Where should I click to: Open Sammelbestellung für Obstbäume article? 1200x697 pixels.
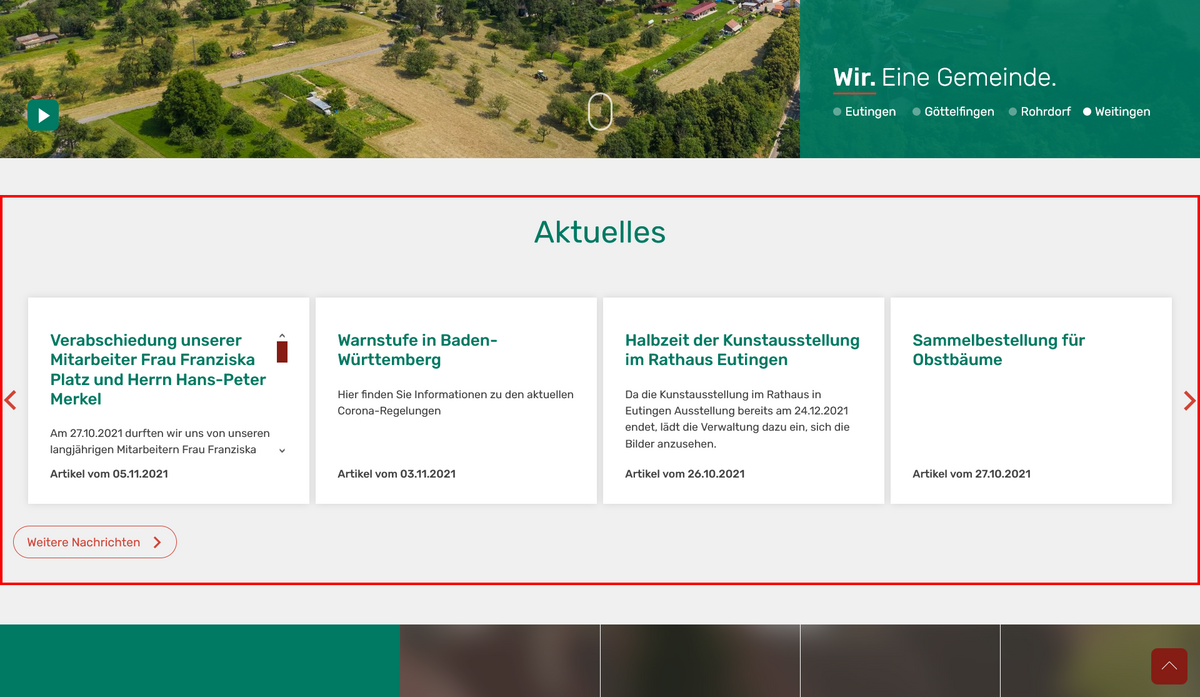999,350
